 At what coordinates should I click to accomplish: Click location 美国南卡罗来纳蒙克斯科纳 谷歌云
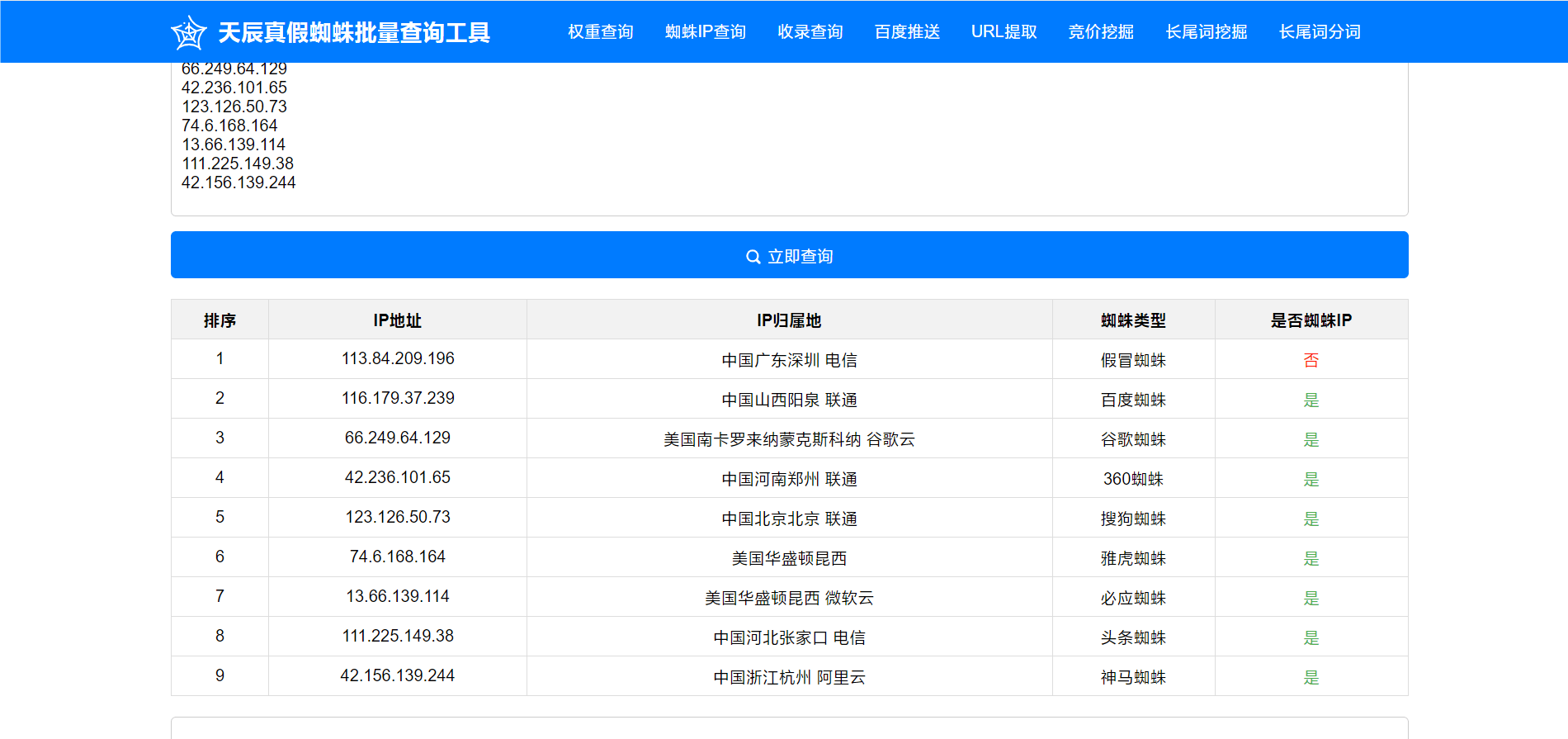(x=790, y=439)
